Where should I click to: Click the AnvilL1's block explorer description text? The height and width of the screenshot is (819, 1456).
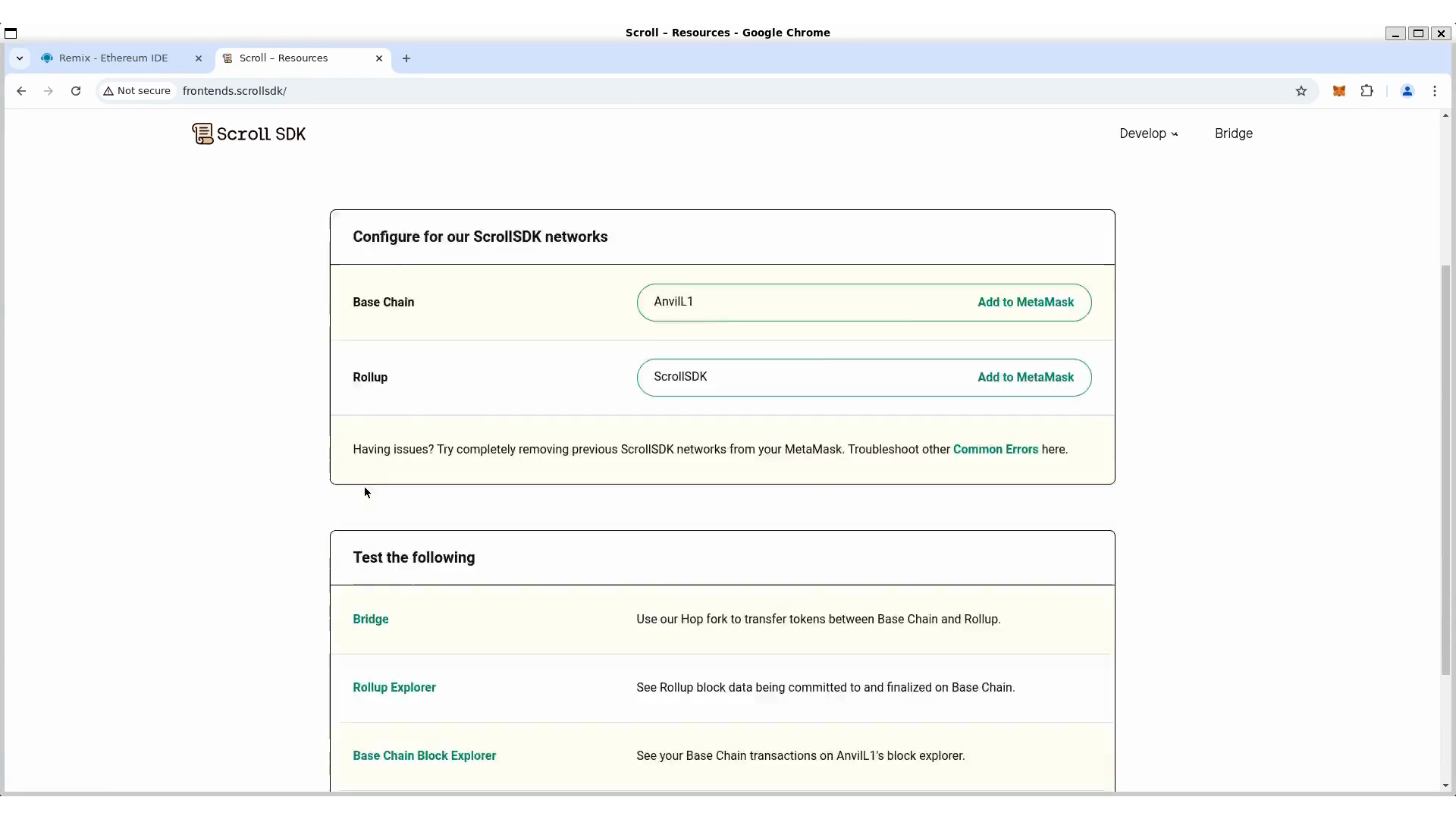pyautogui.click(x=800, y=756)
